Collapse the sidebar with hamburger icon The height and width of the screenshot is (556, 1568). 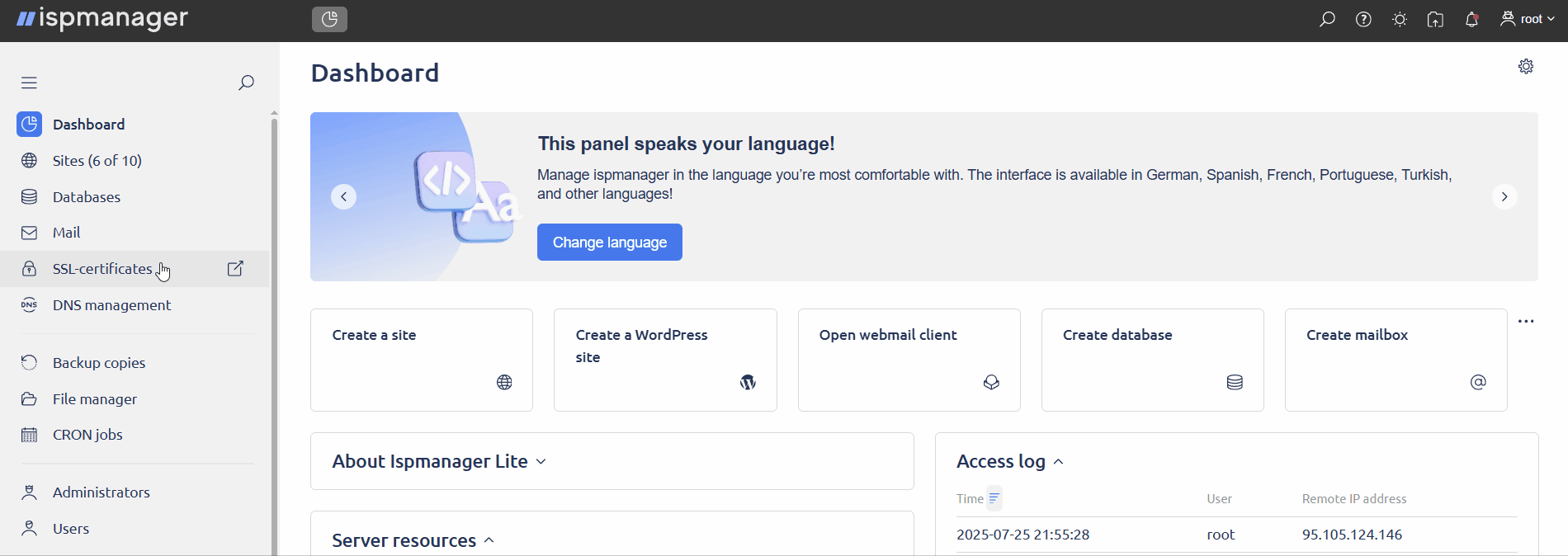click(x=30, y=82)
